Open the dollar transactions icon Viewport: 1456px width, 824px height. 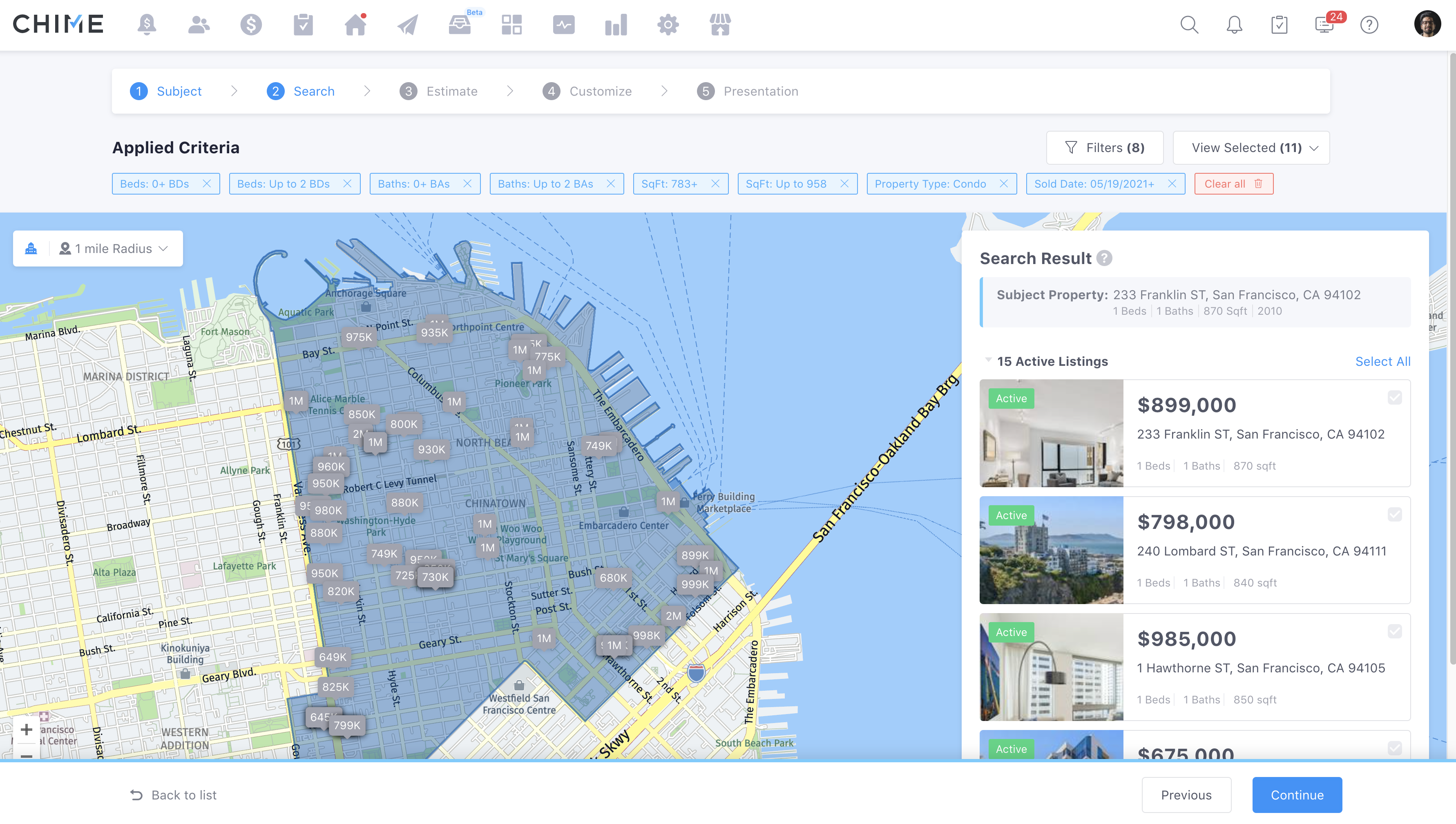click(250, 25)
